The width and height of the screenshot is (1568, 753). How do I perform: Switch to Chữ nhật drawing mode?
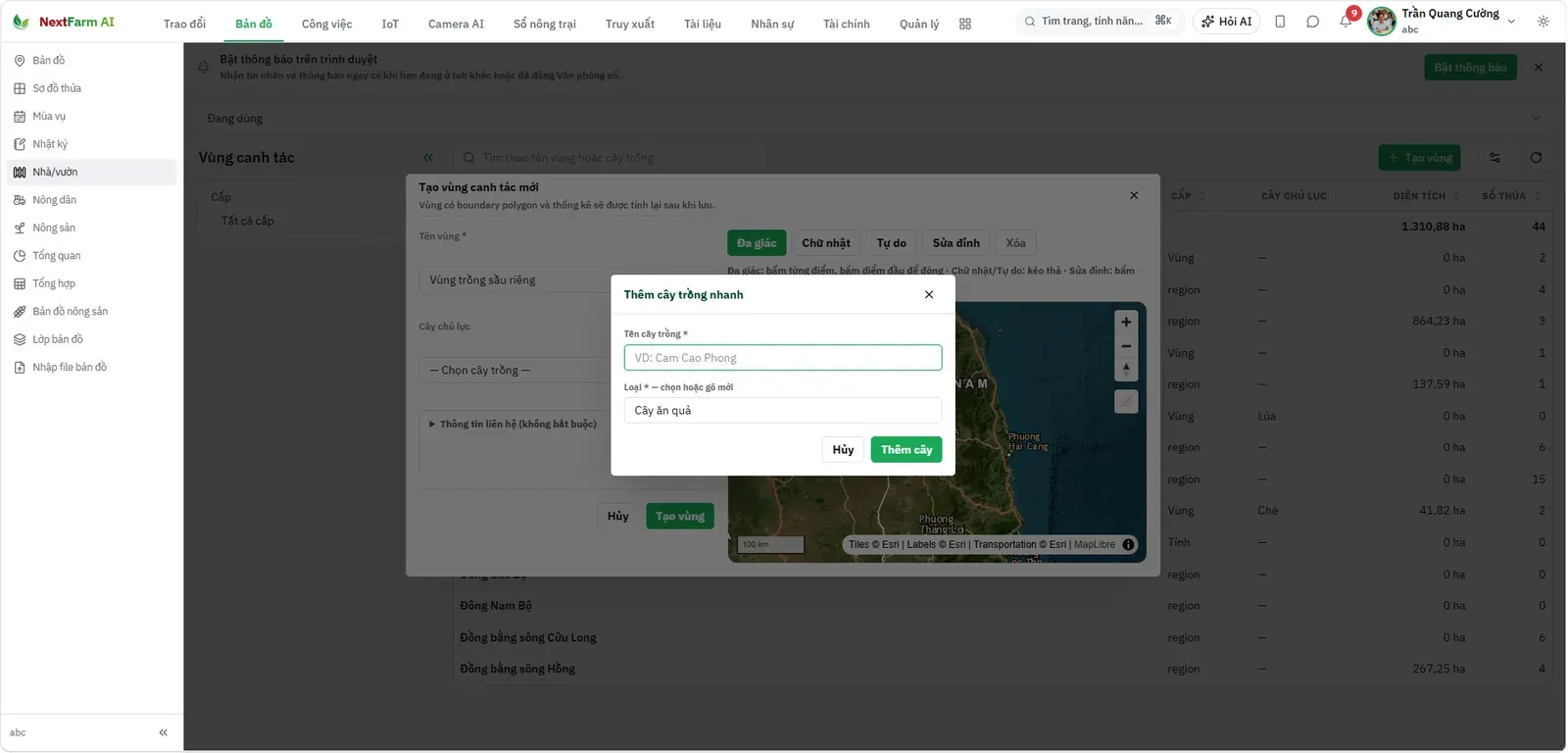(x=826, y=243)
